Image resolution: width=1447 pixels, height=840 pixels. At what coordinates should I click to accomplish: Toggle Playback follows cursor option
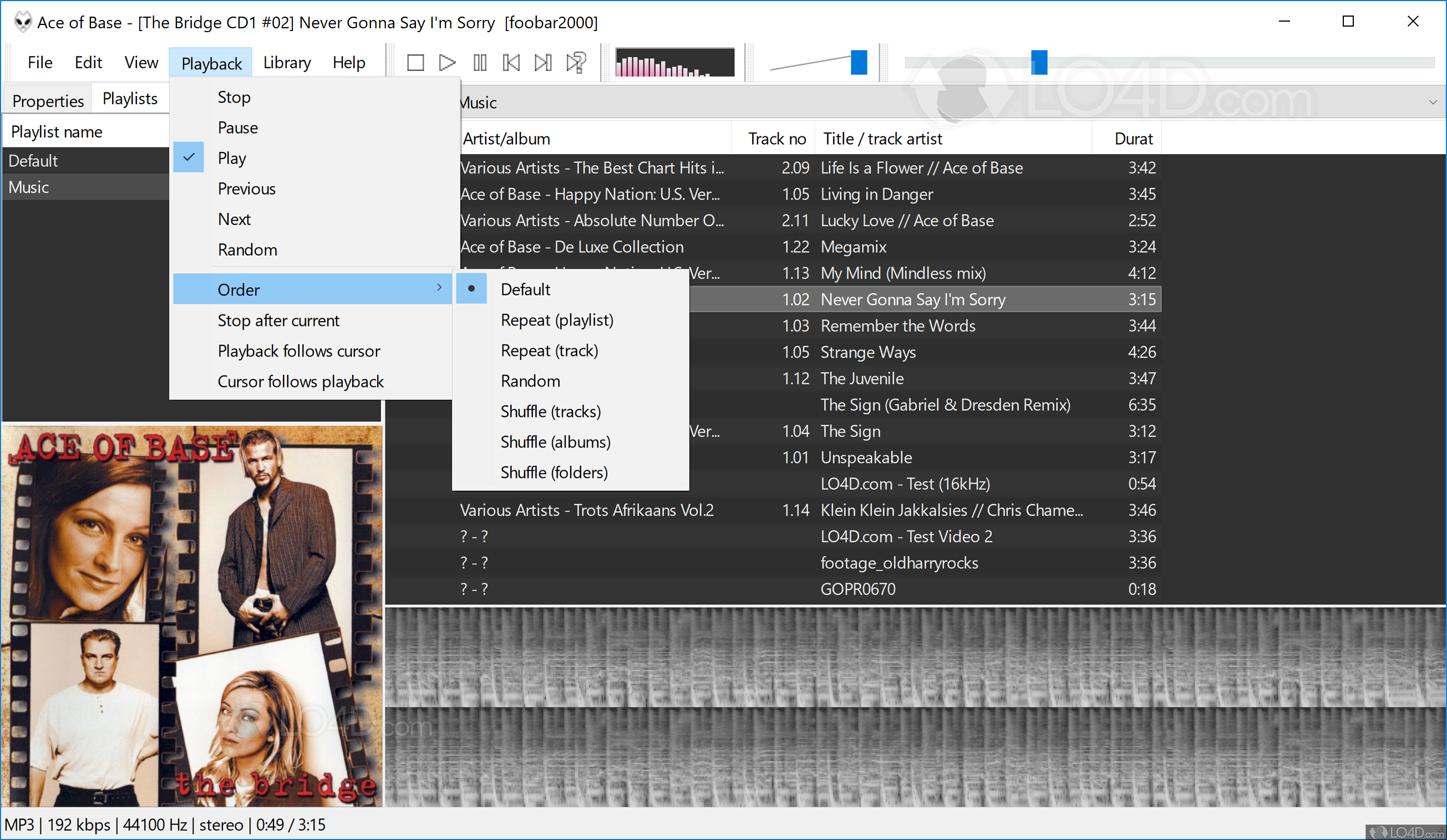313,350
